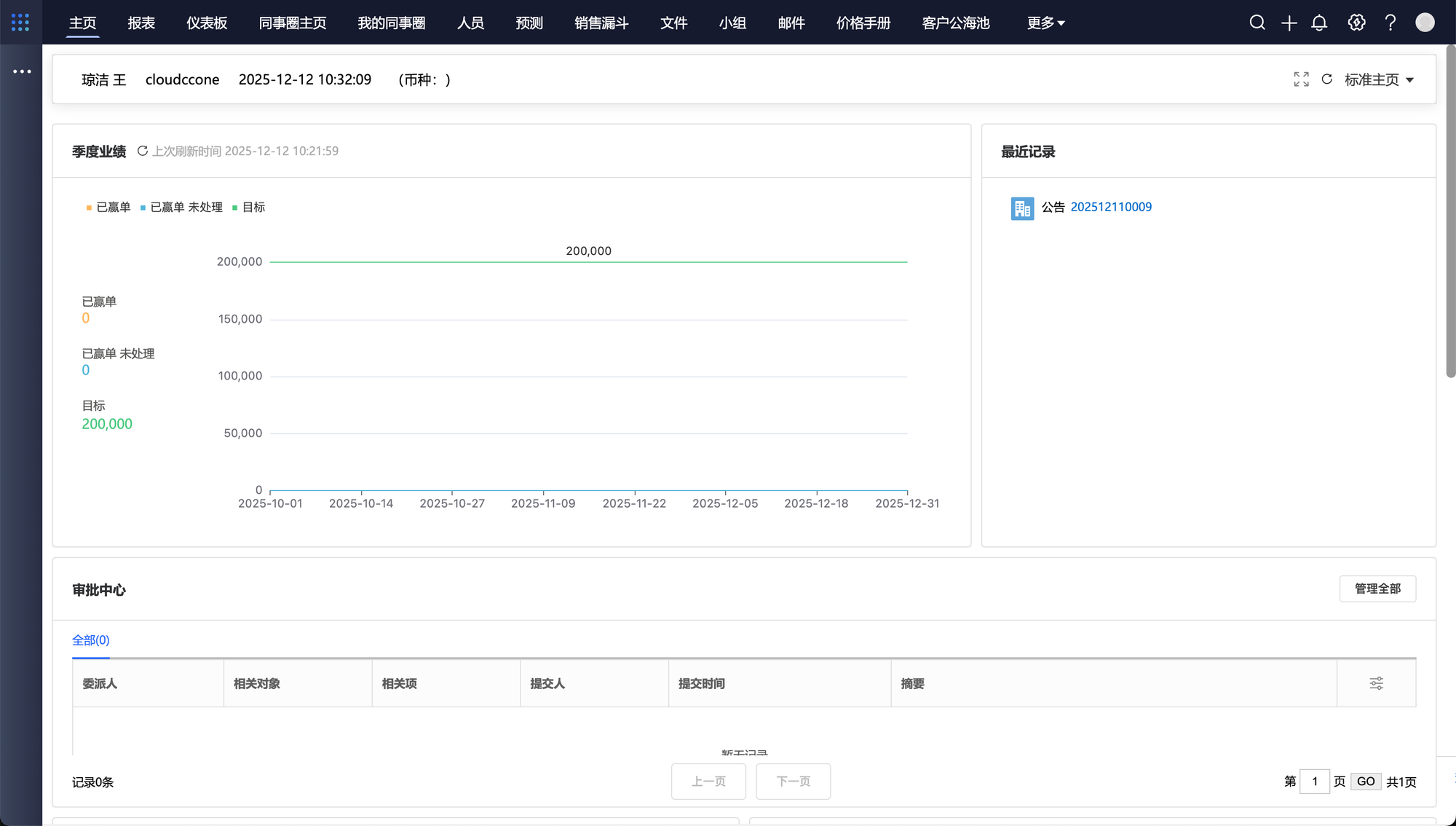1456x826 pixels.
Task: Click the user avatar icon
Action: pos(1425,23)
